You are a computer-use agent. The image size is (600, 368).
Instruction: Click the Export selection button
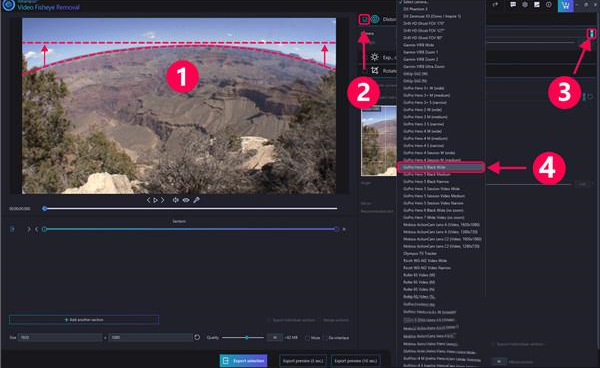coord(243,361)
